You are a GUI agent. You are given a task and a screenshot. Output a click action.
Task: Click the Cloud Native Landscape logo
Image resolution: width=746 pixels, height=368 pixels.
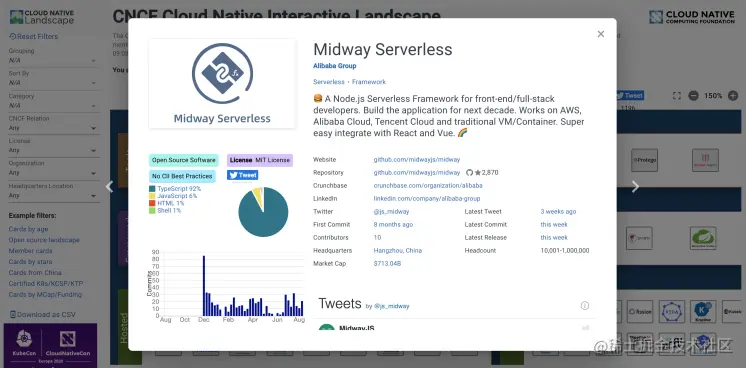pos(42,17)
